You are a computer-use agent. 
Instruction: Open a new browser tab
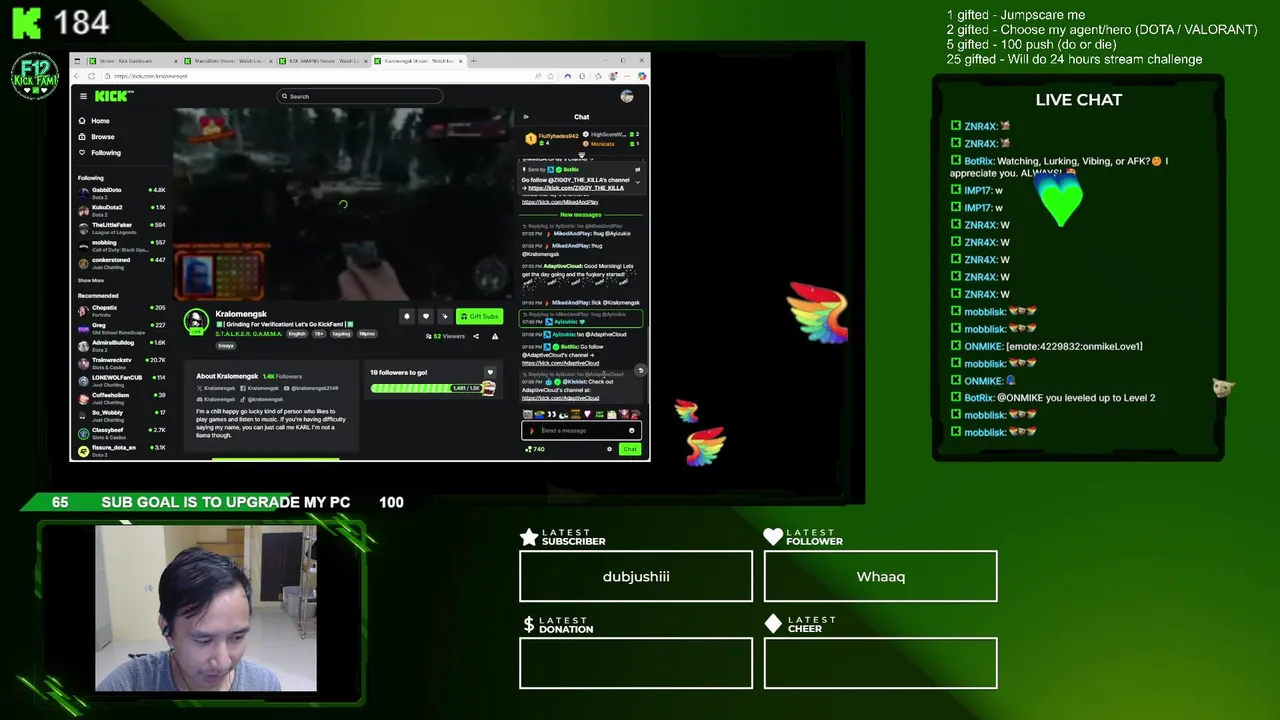(x=474, y=61)
